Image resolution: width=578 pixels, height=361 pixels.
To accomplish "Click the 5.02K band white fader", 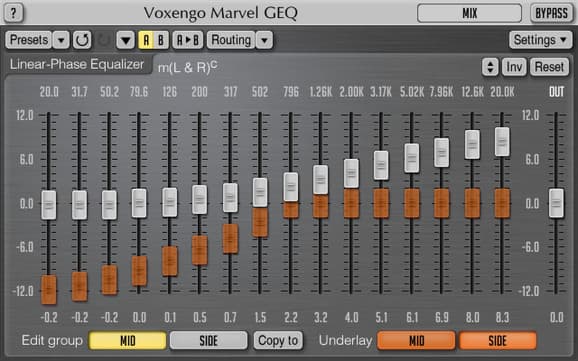I will click(411, 158).
